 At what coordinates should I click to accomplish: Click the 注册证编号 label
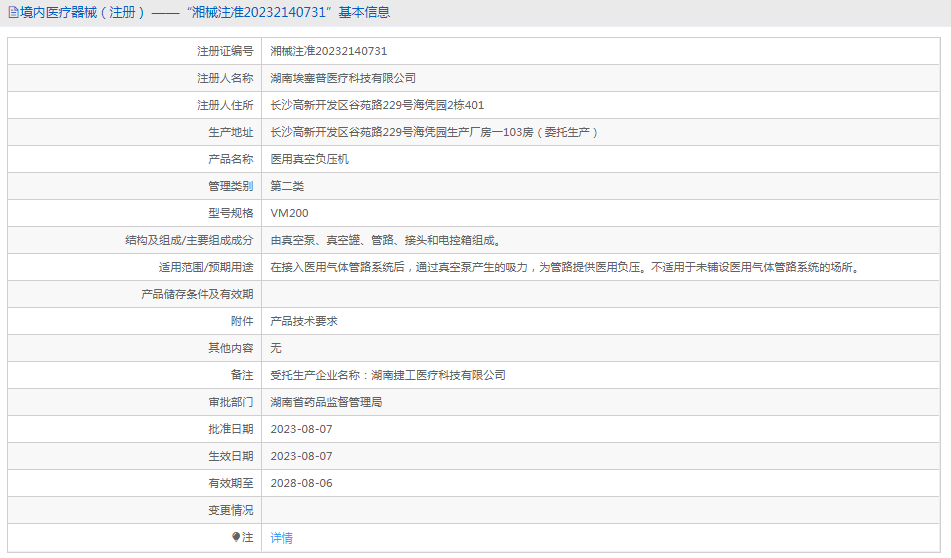225,52
